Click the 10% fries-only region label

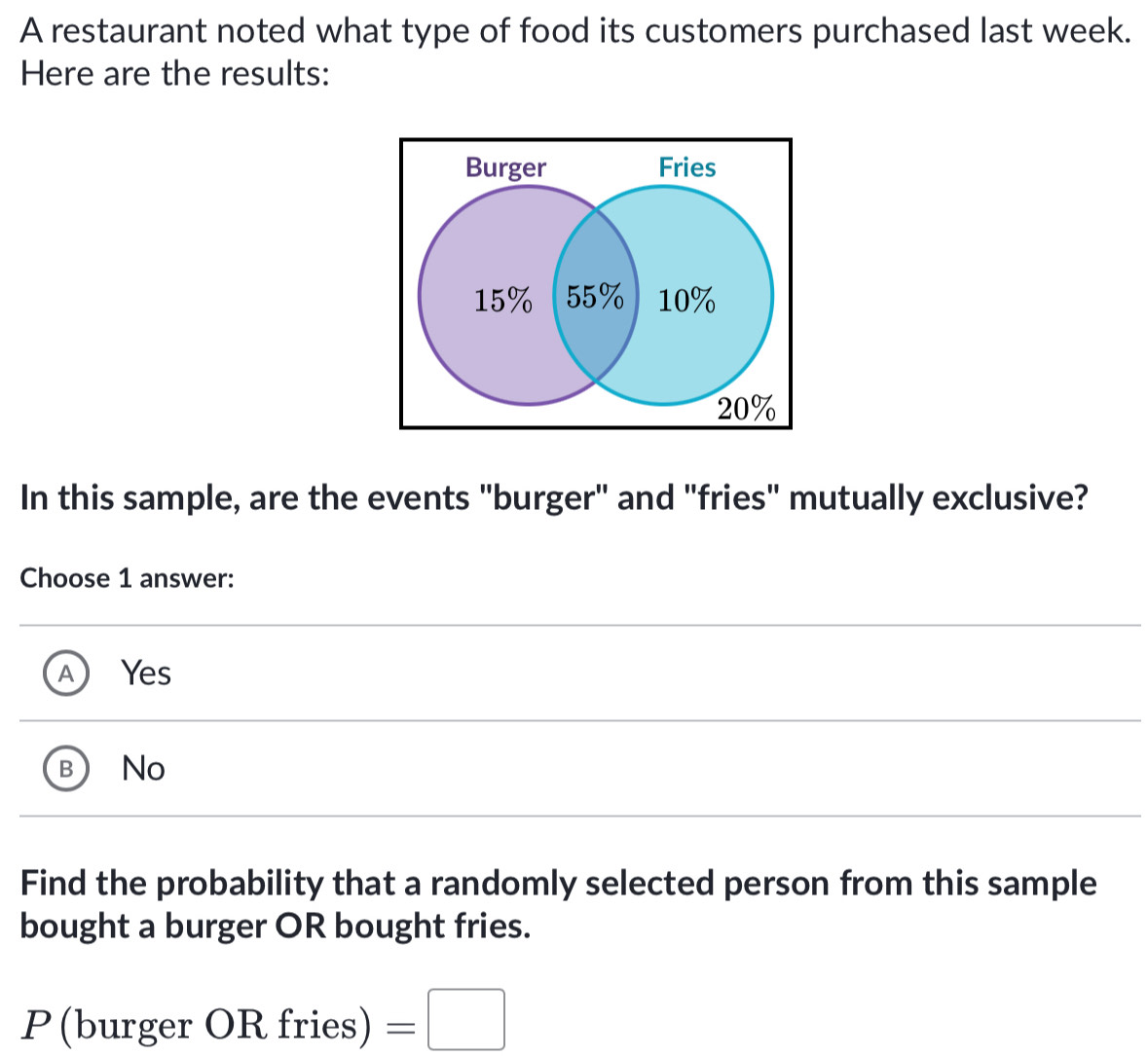(685, 301)
